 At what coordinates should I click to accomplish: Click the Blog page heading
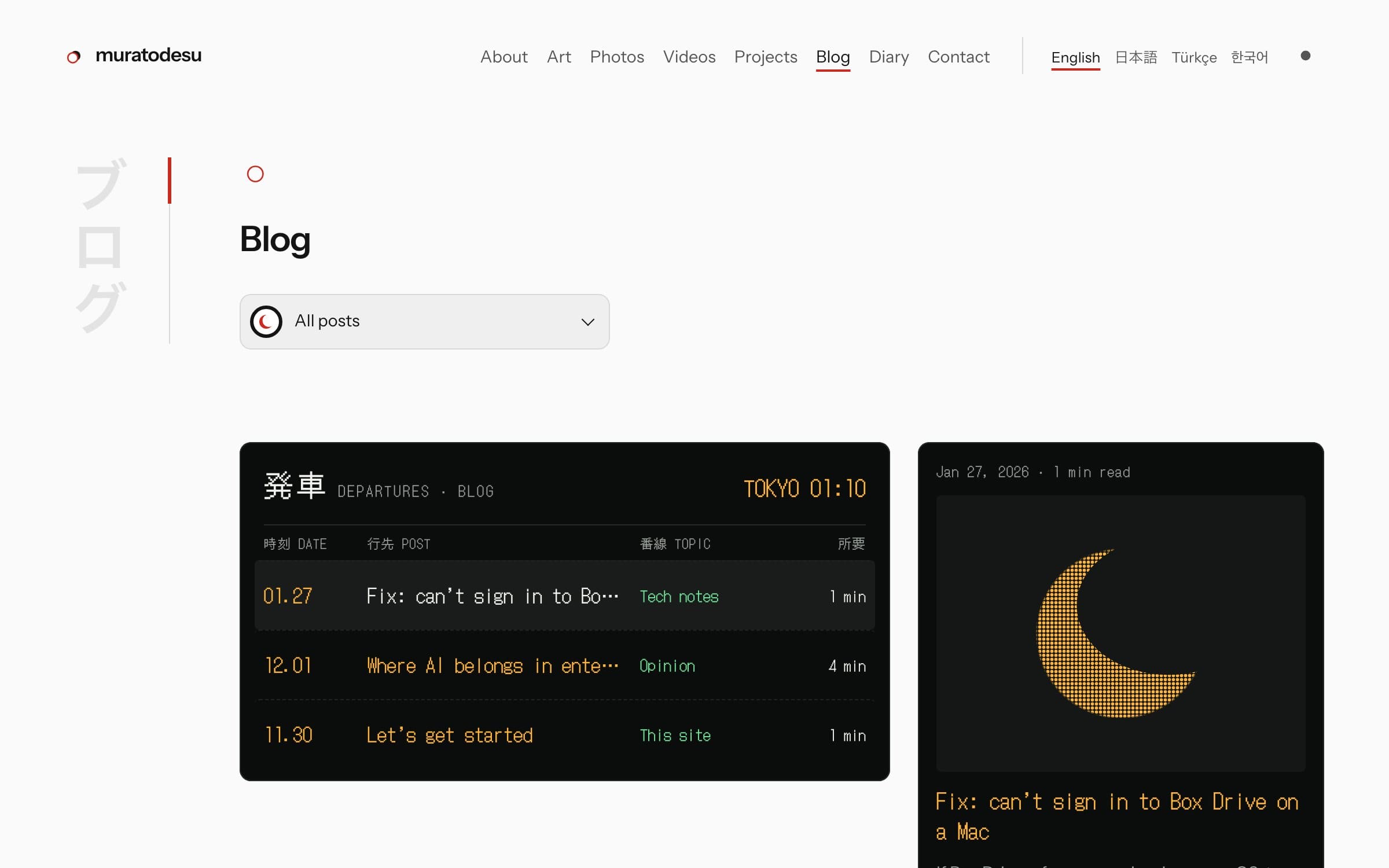275,240
